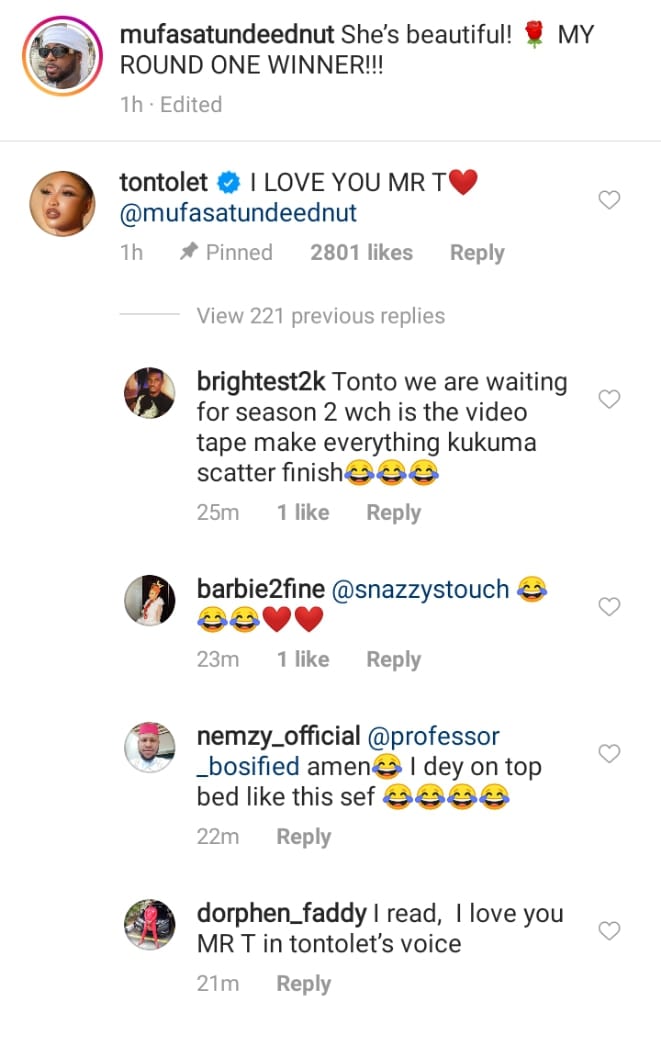Reply to tontolet's pinned comment

[x=476, y=253]
